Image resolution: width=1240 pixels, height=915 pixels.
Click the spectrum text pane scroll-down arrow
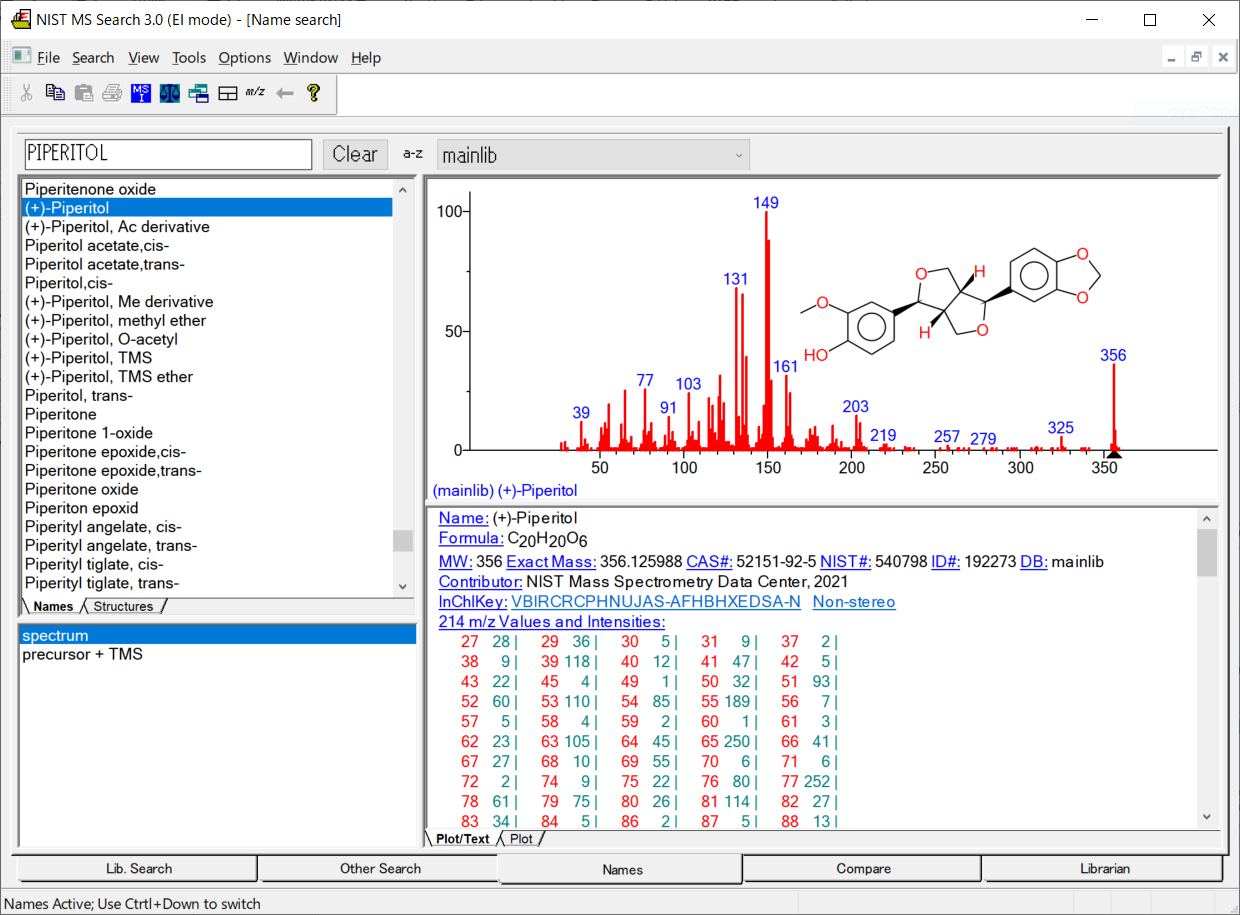click(x=1207, y=818)
